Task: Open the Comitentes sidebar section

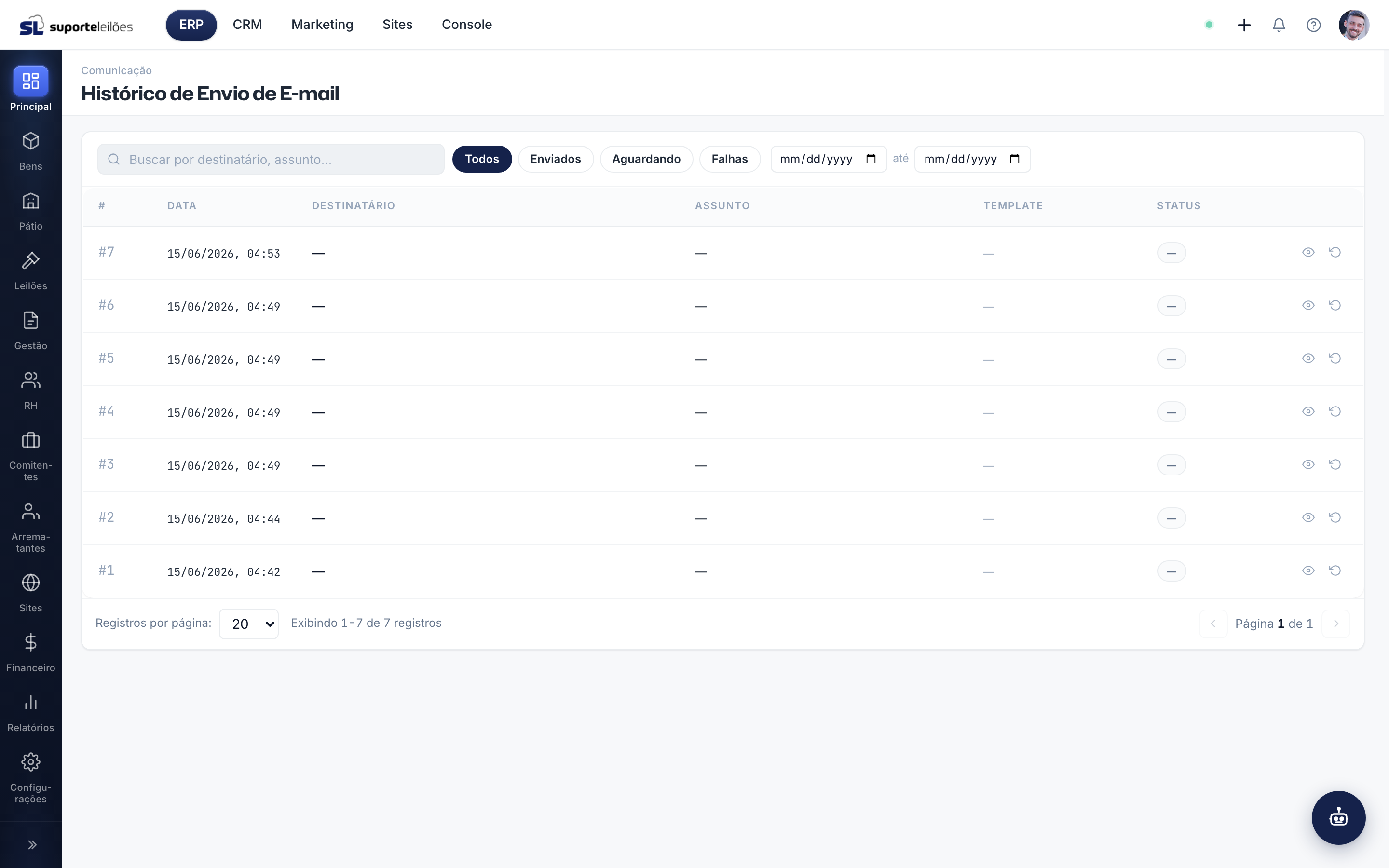Action: (x=30, y=456)
